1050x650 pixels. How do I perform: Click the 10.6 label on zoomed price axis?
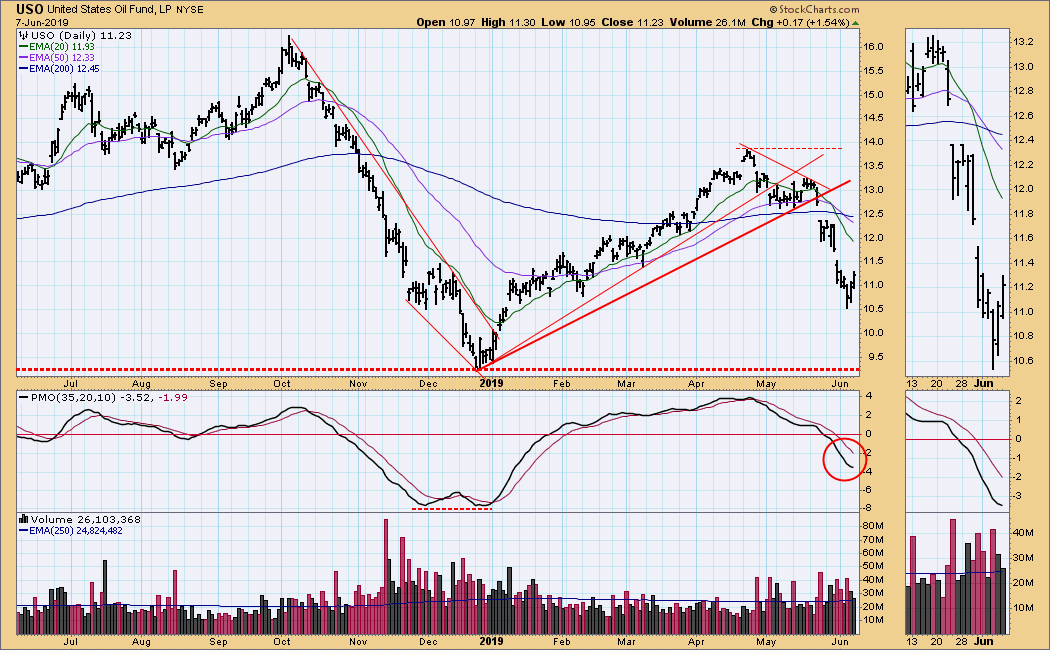point(1023,360)
